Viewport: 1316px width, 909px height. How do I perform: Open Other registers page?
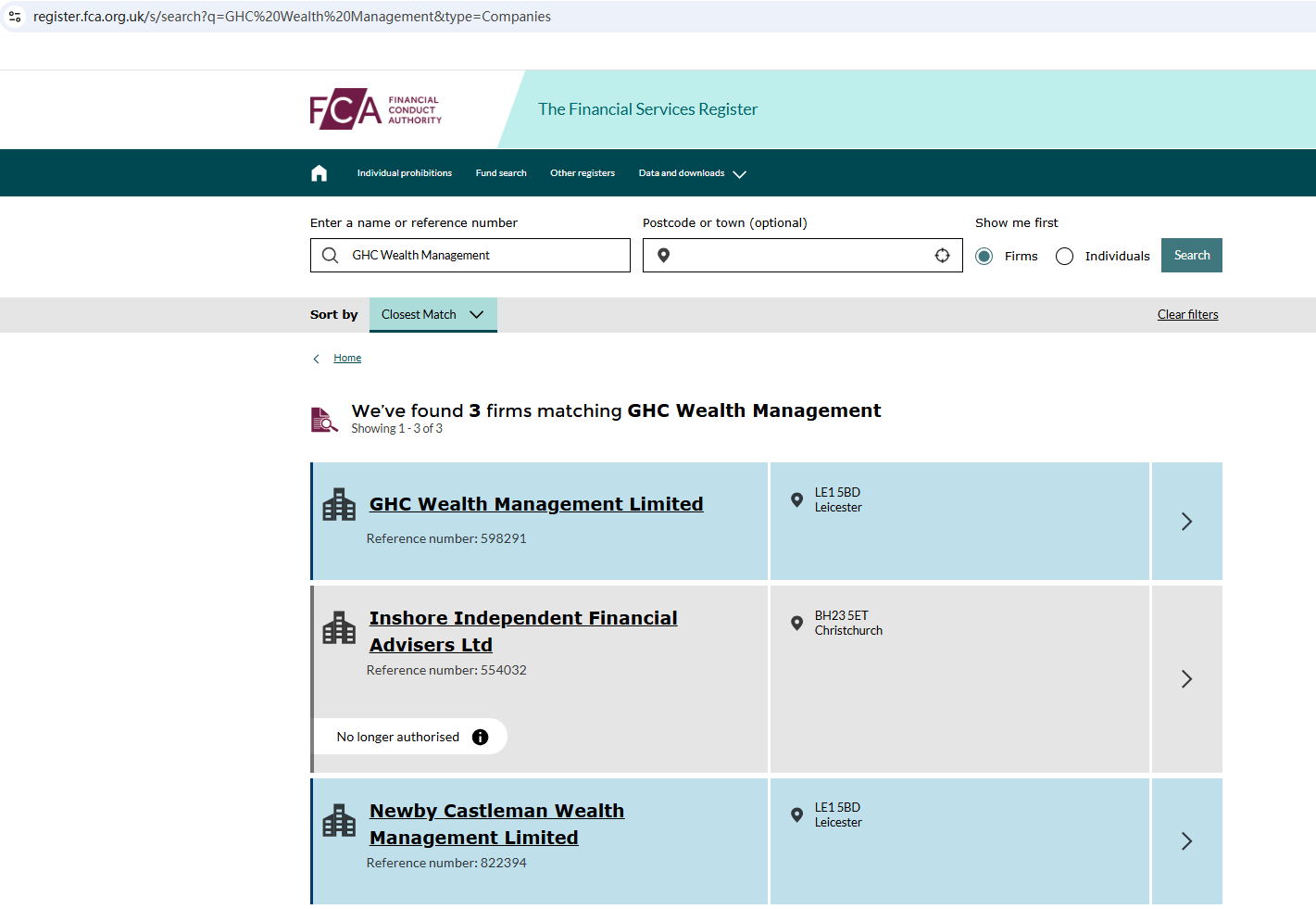[583, 173]
